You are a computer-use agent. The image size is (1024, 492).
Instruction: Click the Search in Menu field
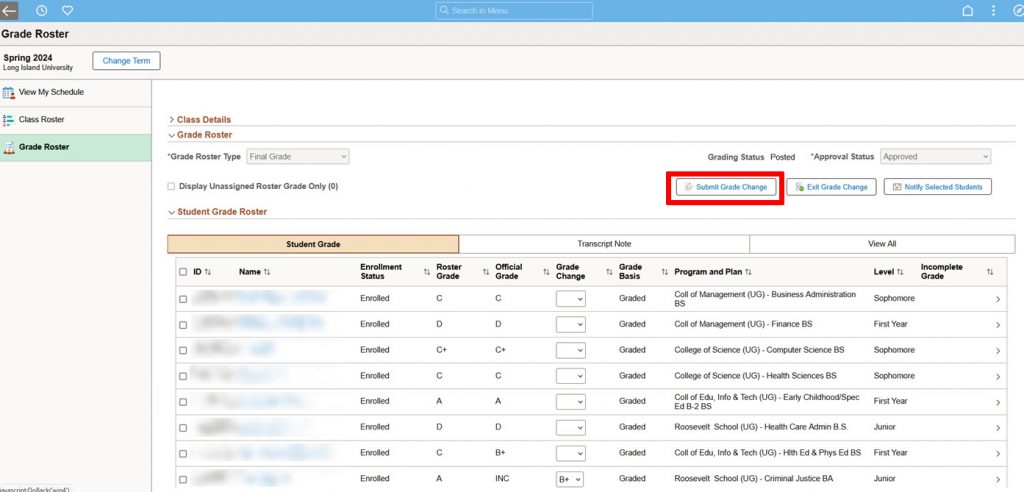(x=514, y=10)
